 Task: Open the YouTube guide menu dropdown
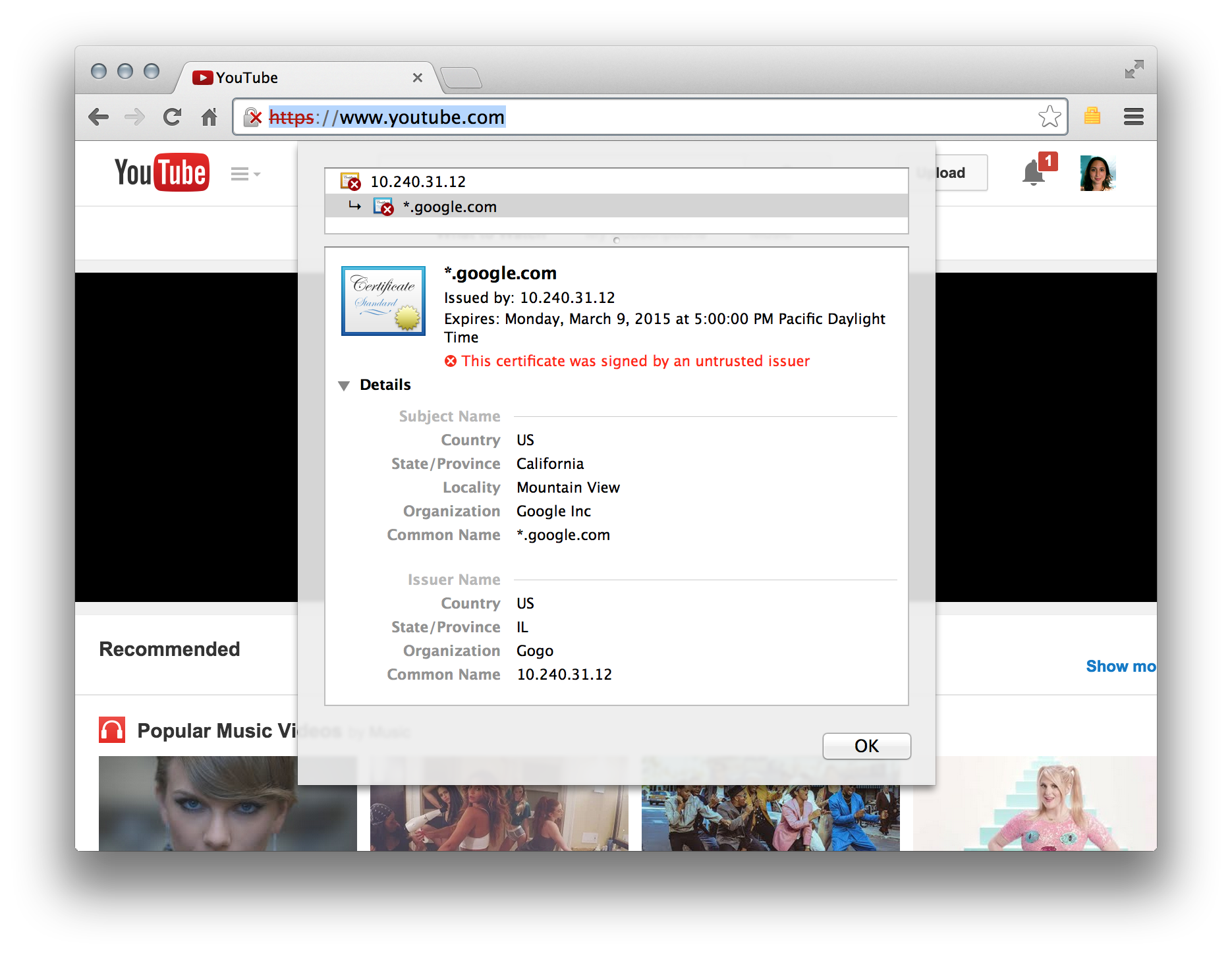point(245,174)
